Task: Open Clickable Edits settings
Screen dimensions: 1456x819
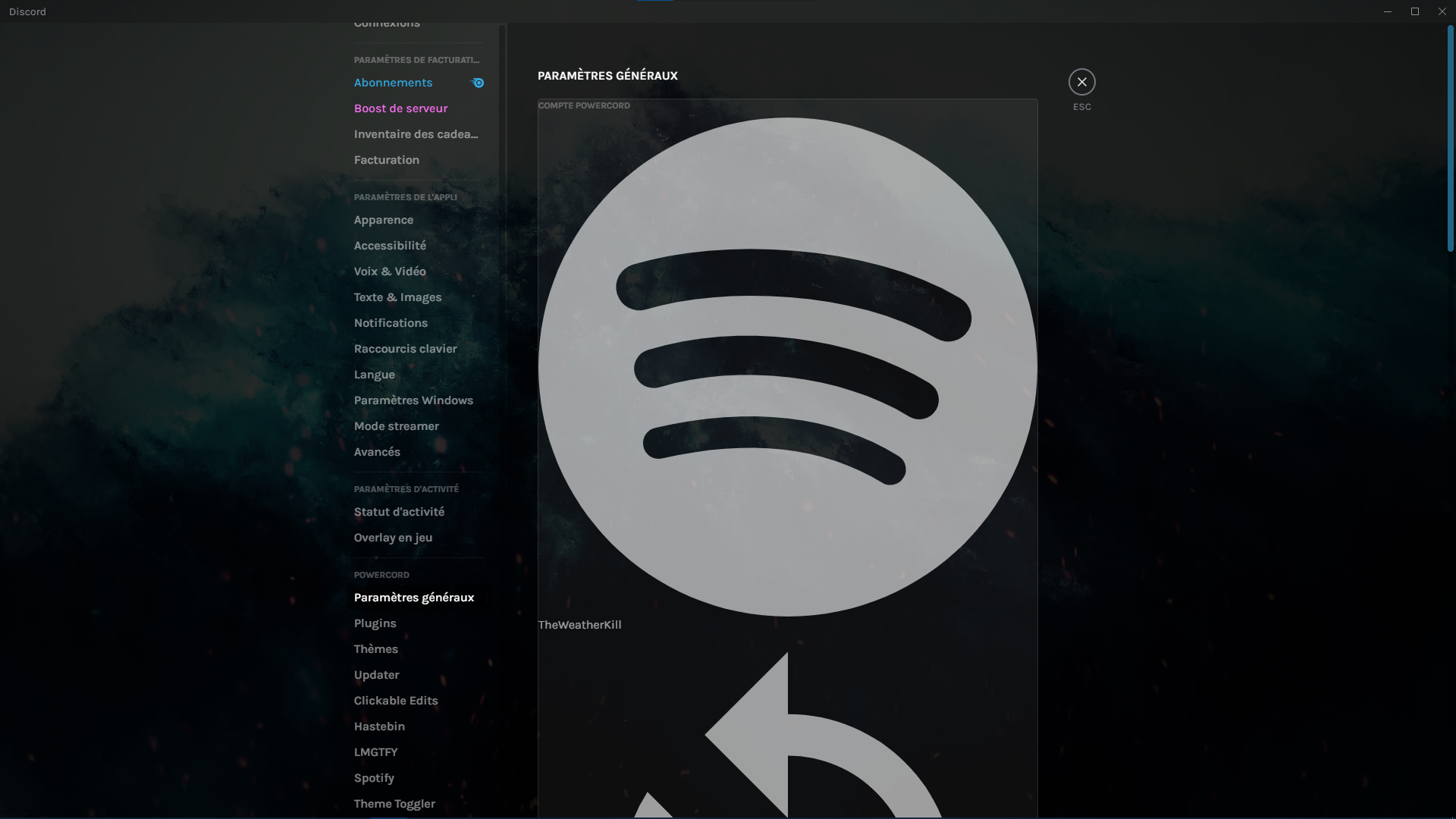Action: tap(419, 701)
